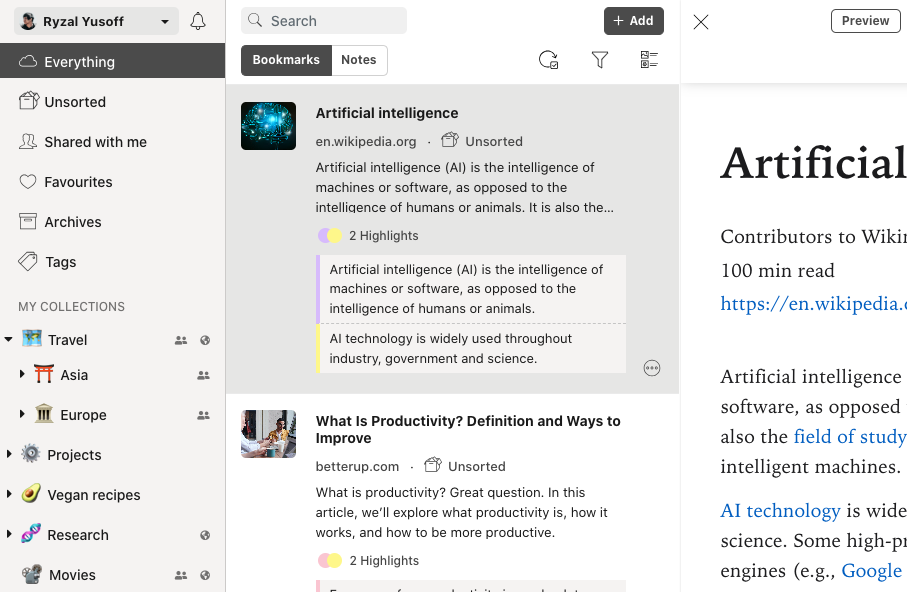Screen dimensions: 907x592
Task: Click the Add button
Action: click(x=633, y=20)
